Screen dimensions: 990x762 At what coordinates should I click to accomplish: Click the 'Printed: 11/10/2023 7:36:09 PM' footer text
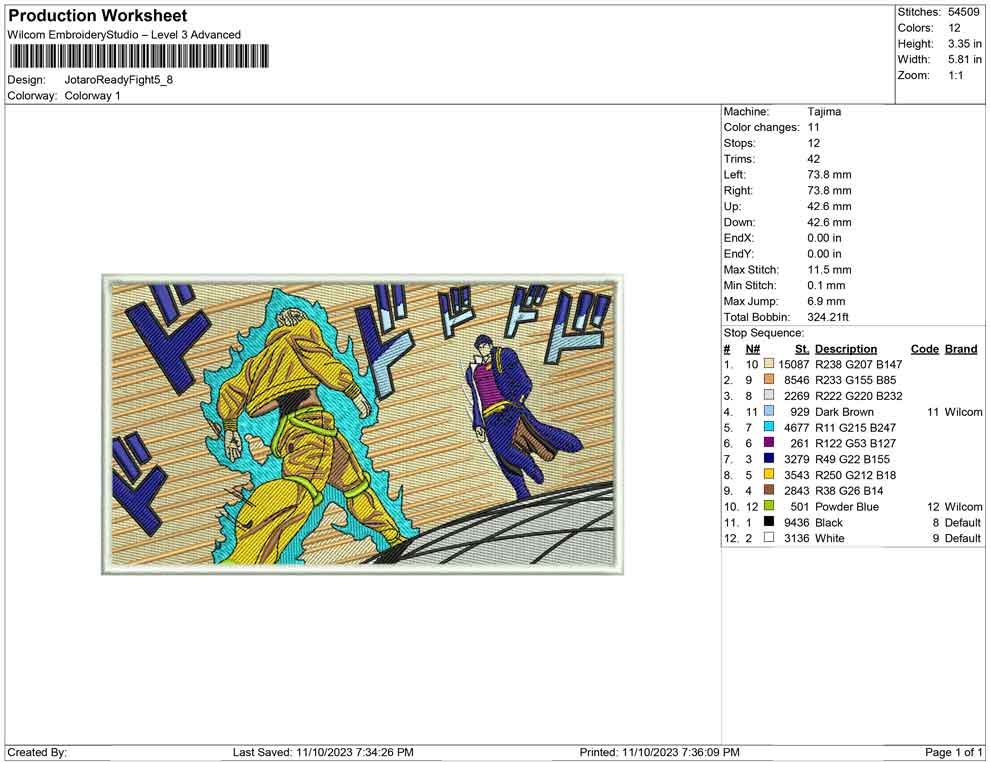[659, 752]
